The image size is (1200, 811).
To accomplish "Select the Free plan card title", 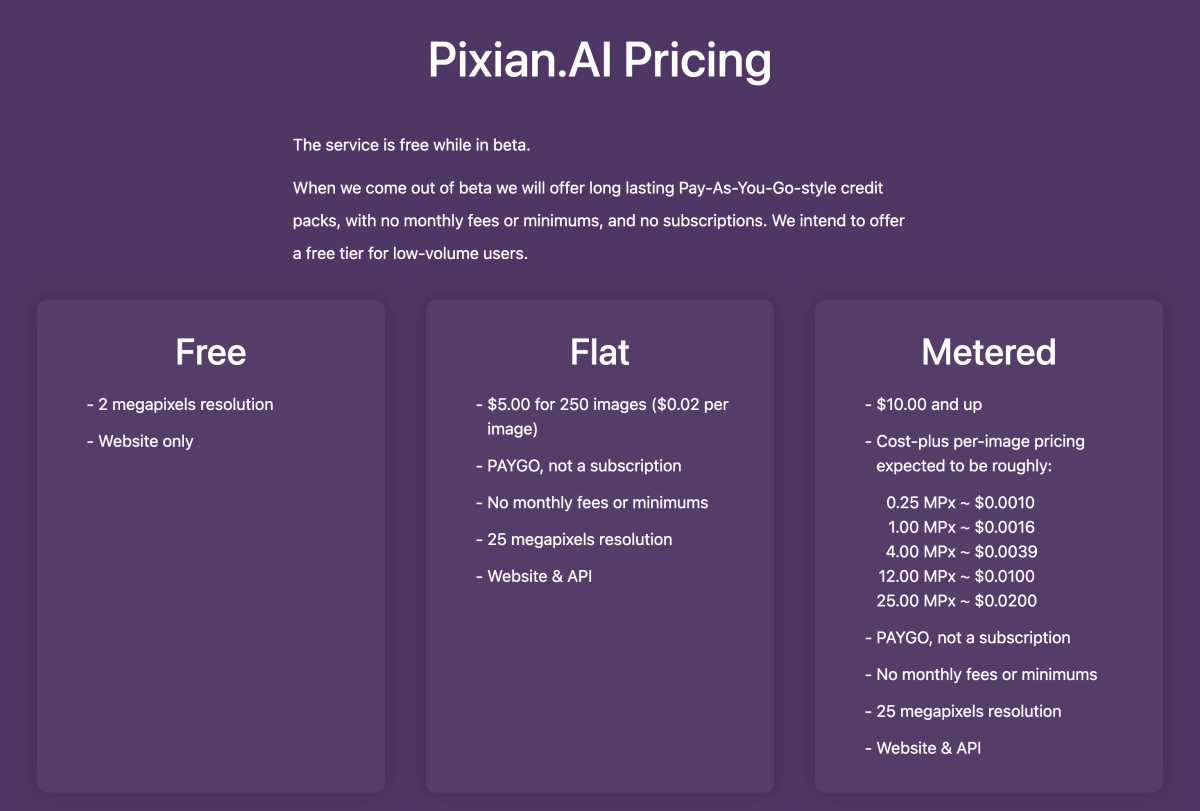I will (211, 352).
